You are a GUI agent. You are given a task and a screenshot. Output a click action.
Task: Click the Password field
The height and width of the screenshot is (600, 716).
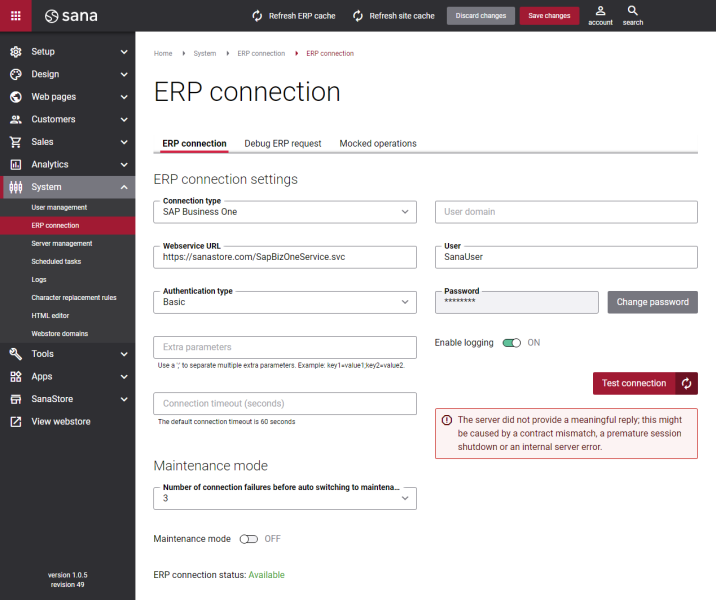516,302
